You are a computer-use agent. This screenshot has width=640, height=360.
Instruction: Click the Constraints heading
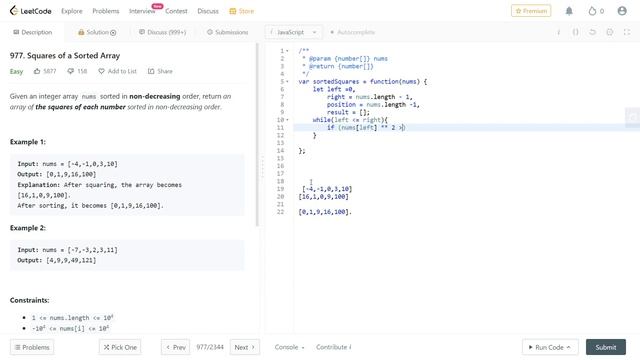(x=29, y=300)
